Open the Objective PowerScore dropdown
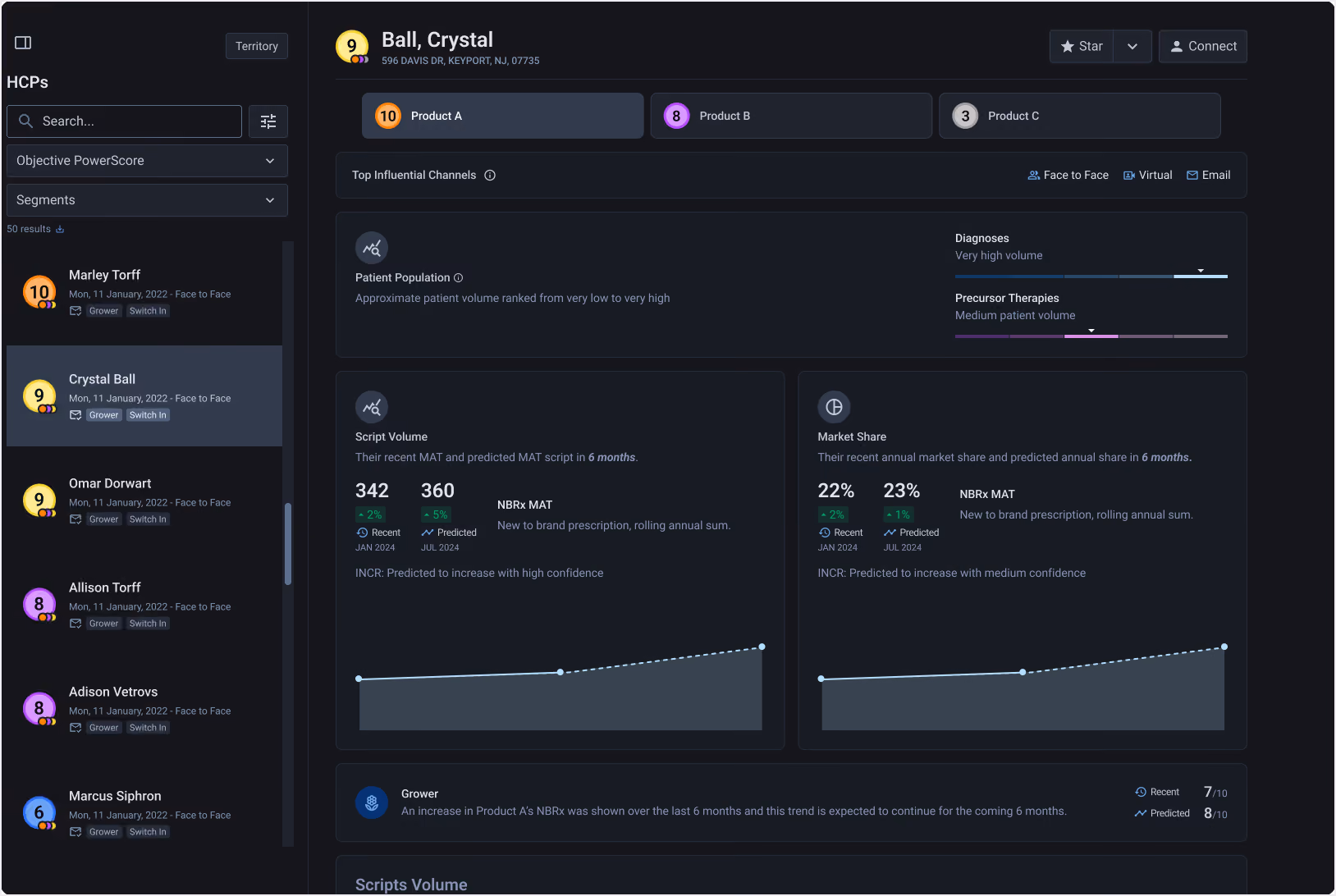Screen dimensions: 1336x896 (147, 161)
